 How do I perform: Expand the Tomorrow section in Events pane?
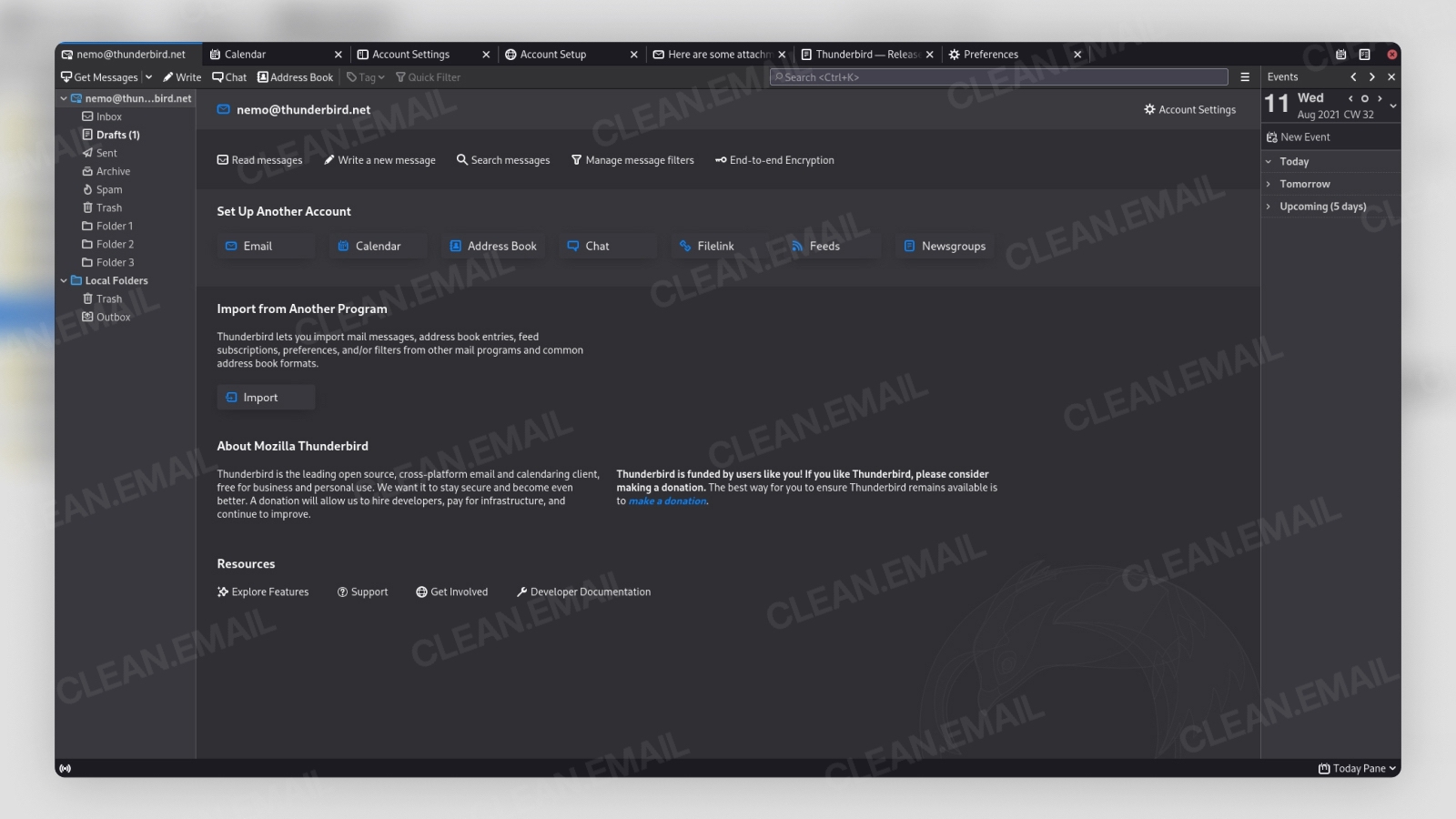point(1268,183)
